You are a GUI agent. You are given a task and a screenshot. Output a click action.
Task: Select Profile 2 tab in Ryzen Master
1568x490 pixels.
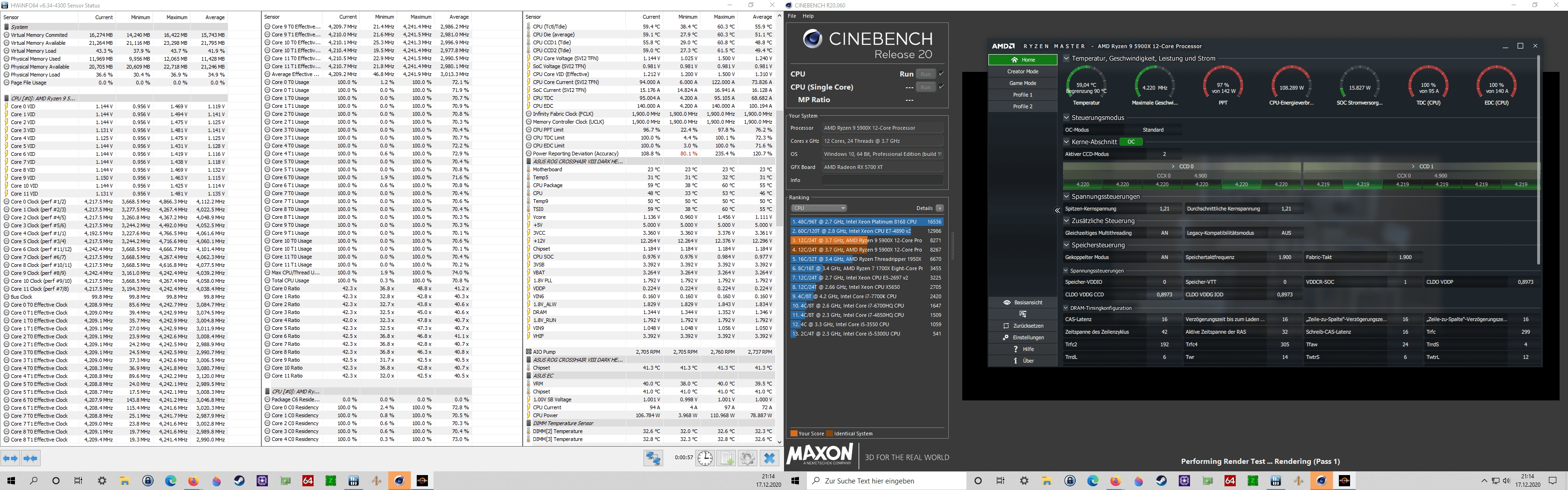pos(1022,106)
